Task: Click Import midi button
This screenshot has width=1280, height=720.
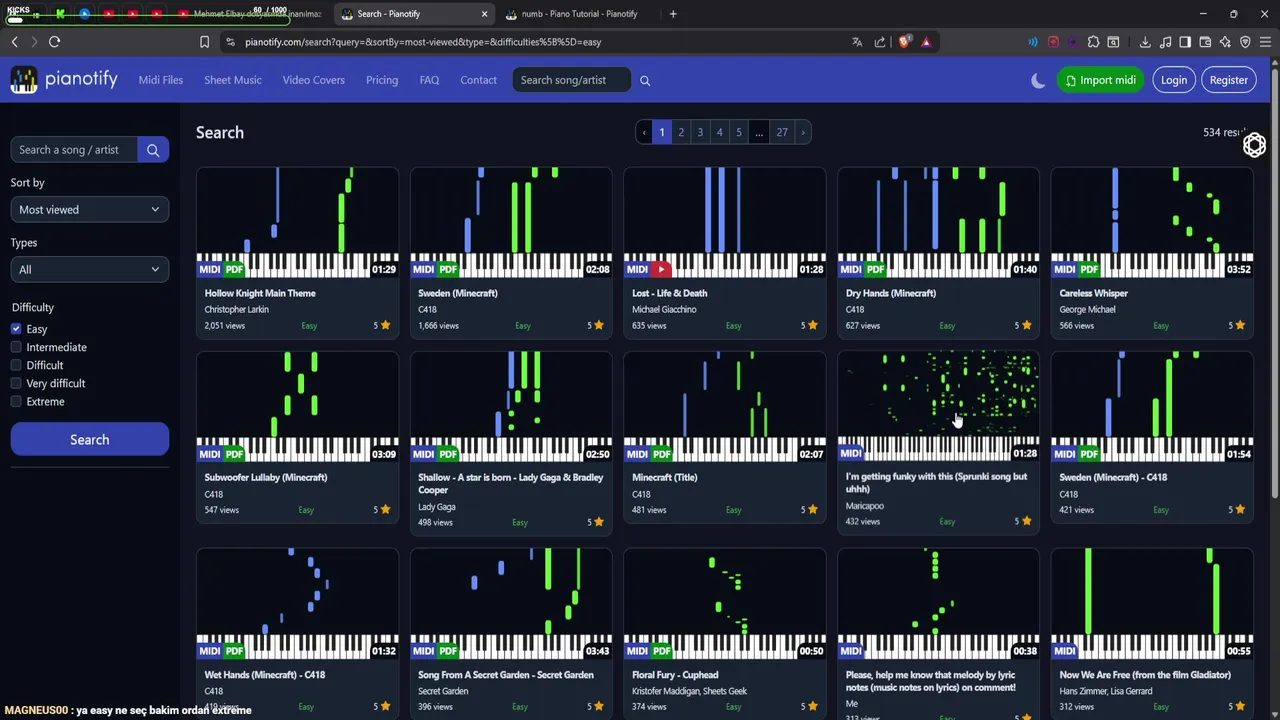Action: (1100, 80)
